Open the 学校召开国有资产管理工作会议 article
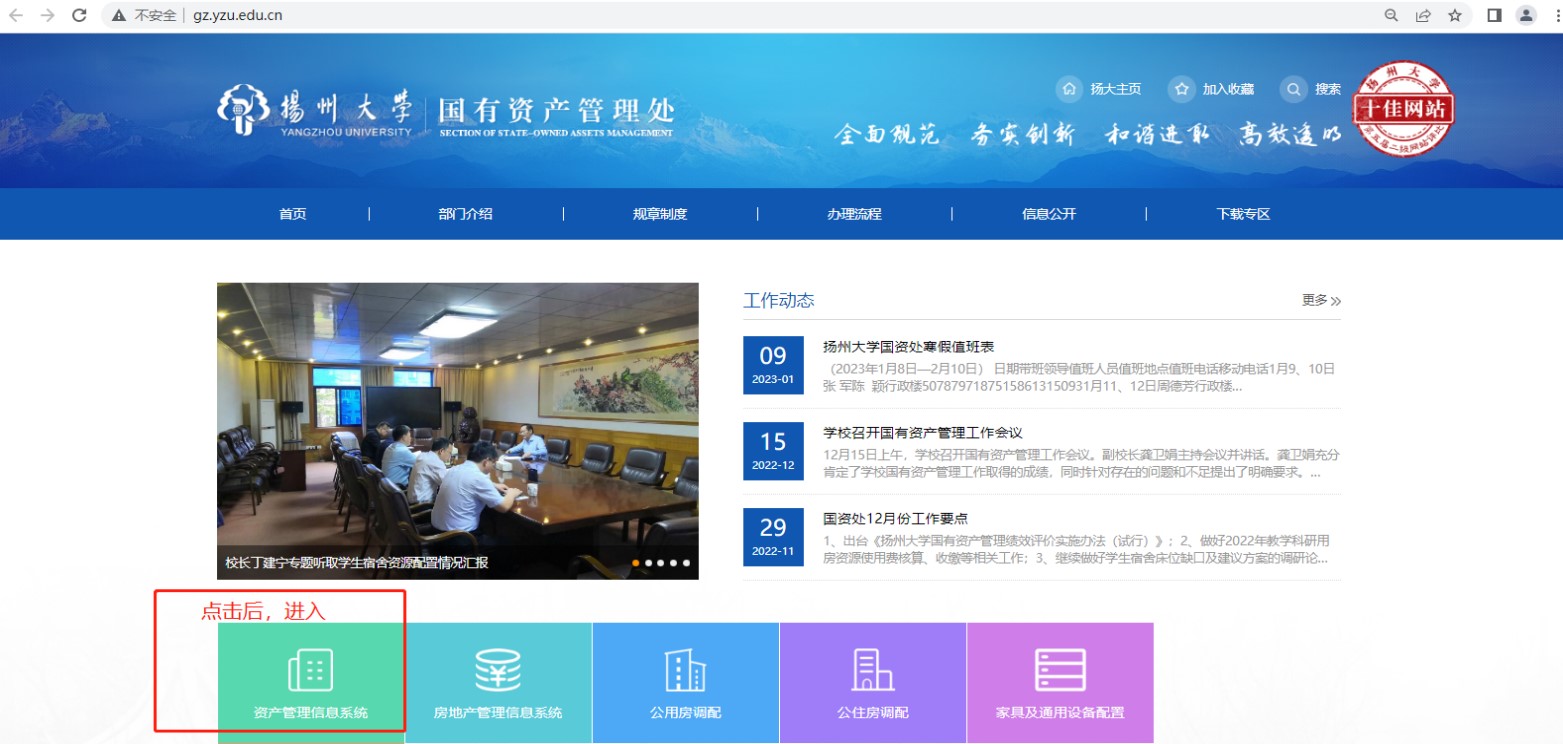Image resolution: width=1563 pixels, height=744 pixels. point(922,433)
